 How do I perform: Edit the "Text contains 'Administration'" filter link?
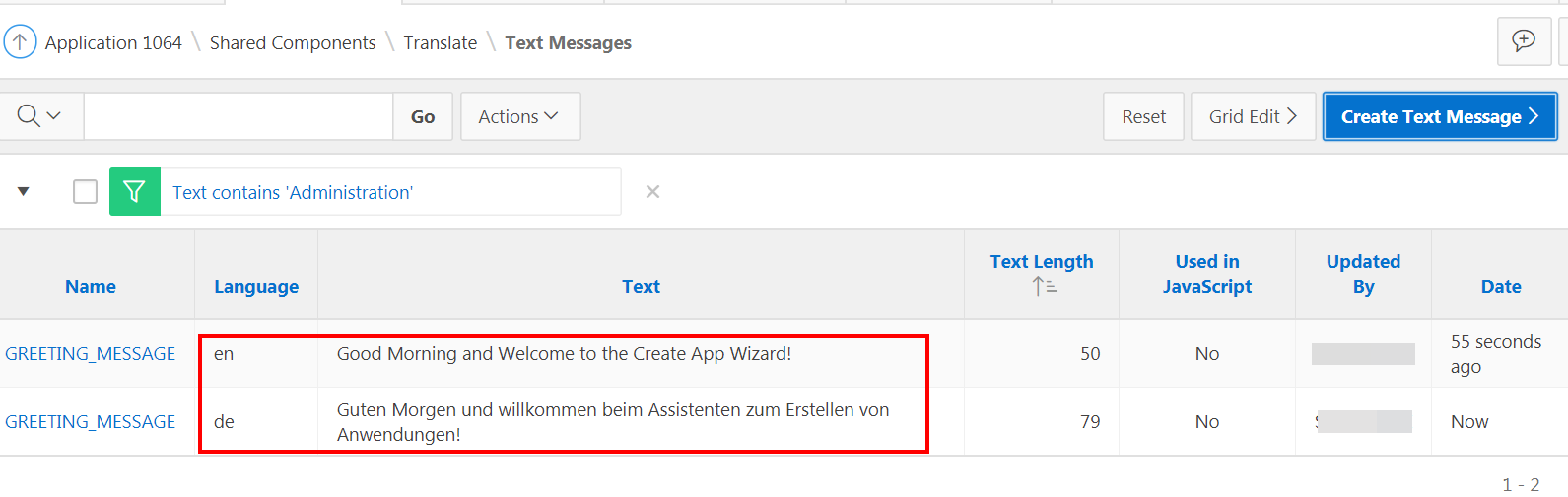point(293,192)
